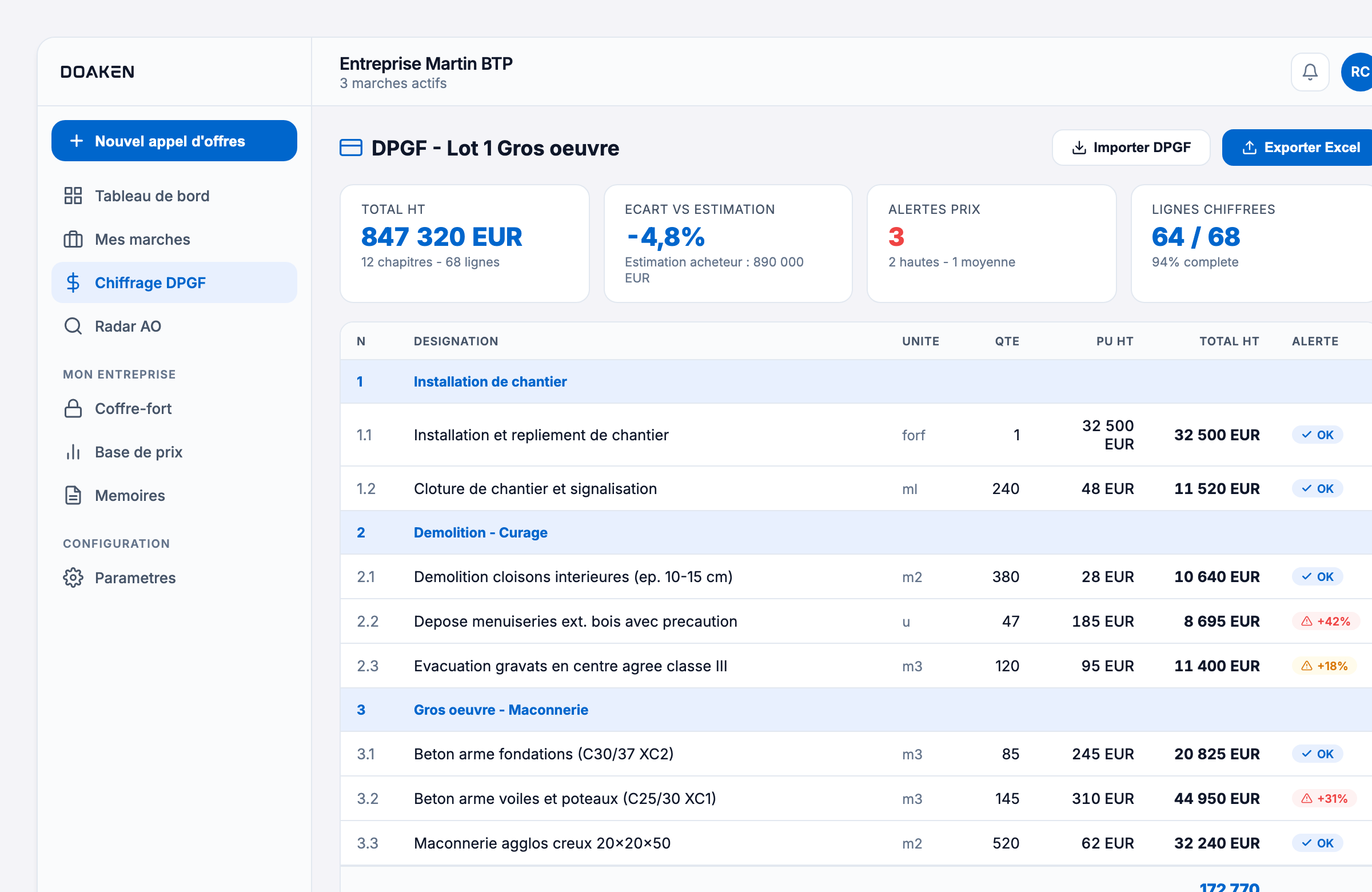Screen dimensions: 1372x892
Task: Go to Mes marches section
Action: (142, 239)
